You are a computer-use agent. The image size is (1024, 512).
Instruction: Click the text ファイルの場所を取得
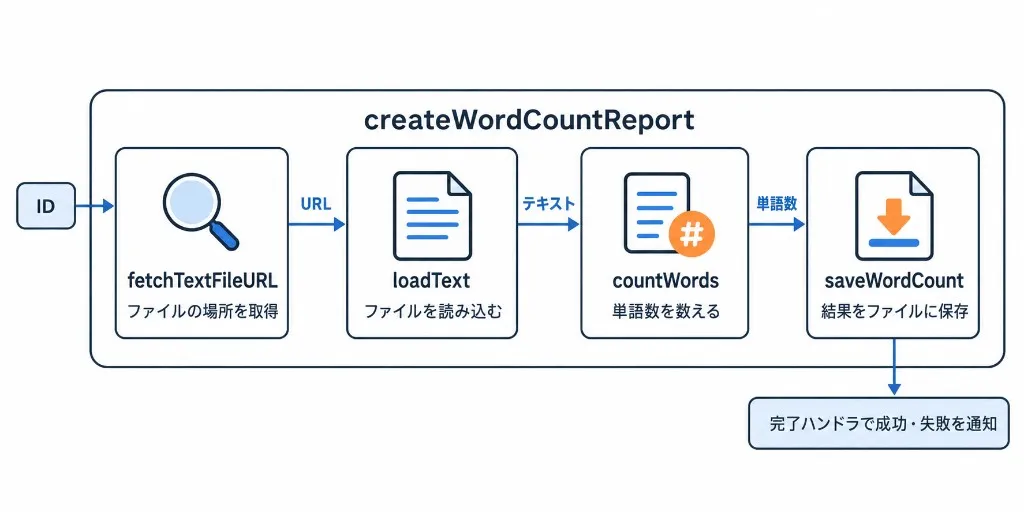tap(202, 312)
